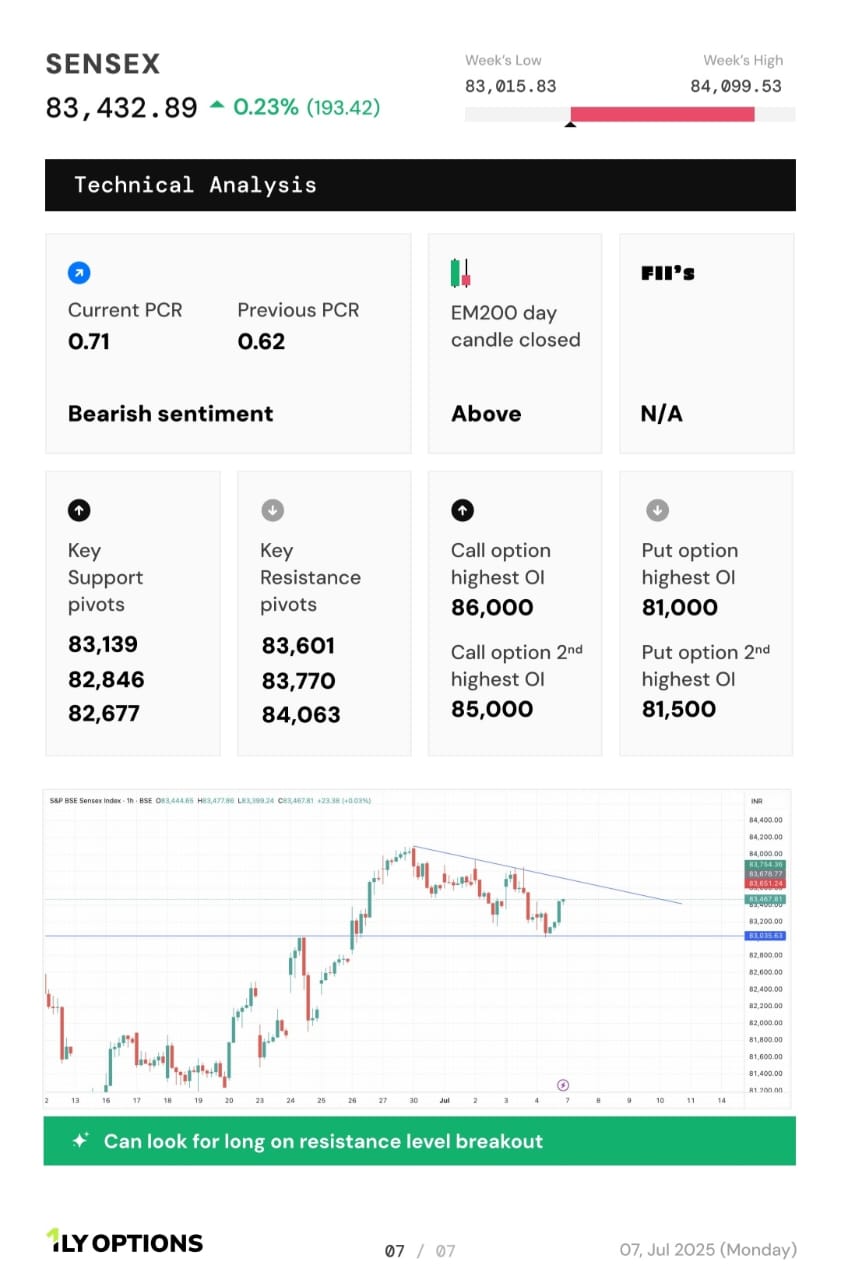This screenshot has height=1280, width=841.
Task: Click the candlestick icon above EM200 day
Action: click(x=460, y=272)
